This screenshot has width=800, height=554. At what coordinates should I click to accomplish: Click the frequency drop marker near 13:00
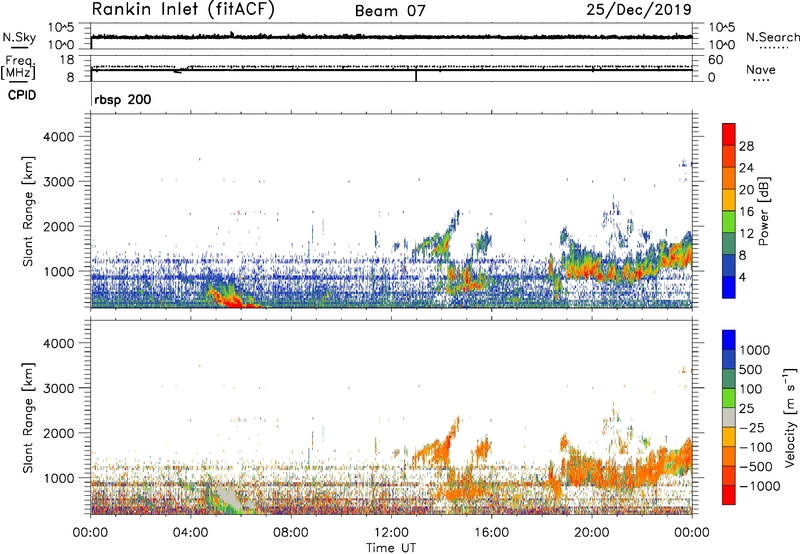pyautogui.click(x=416, y=75)
